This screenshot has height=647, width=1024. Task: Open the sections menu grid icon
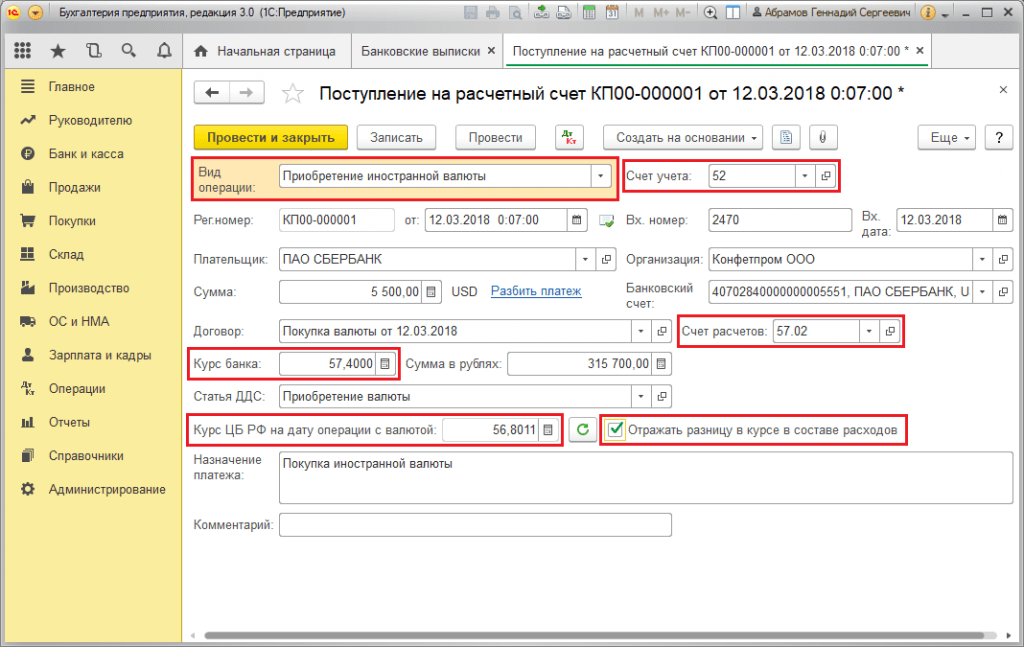point(22,51)
